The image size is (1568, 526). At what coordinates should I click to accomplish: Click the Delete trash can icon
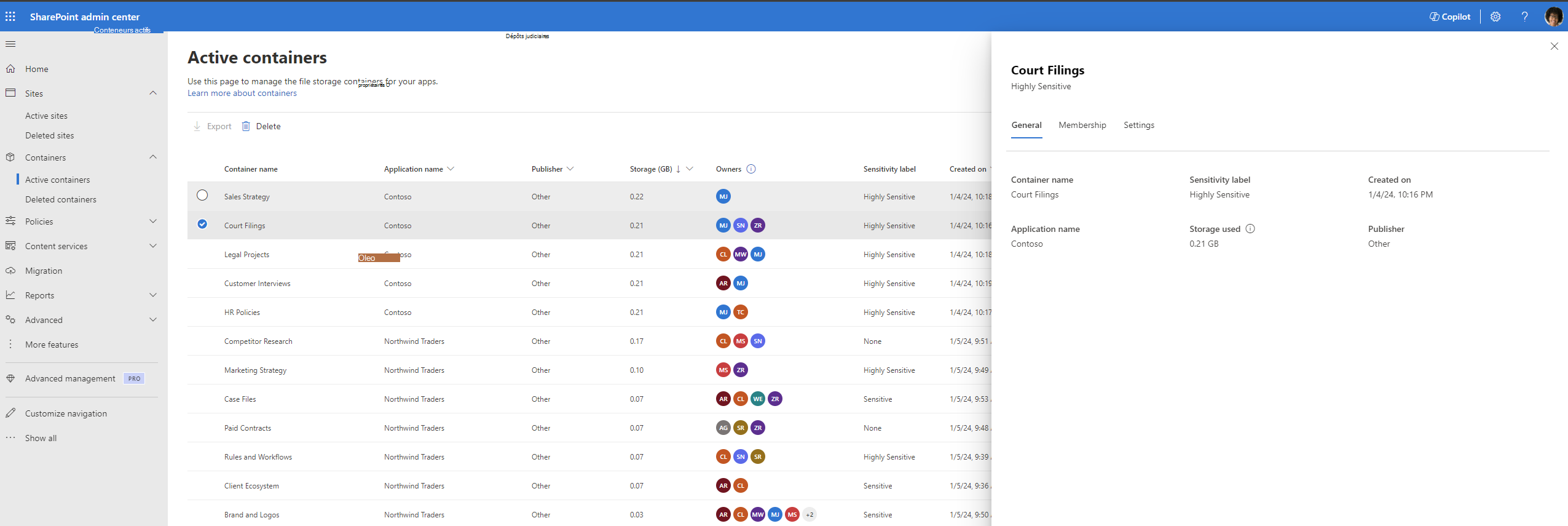(x=246, y=126)
